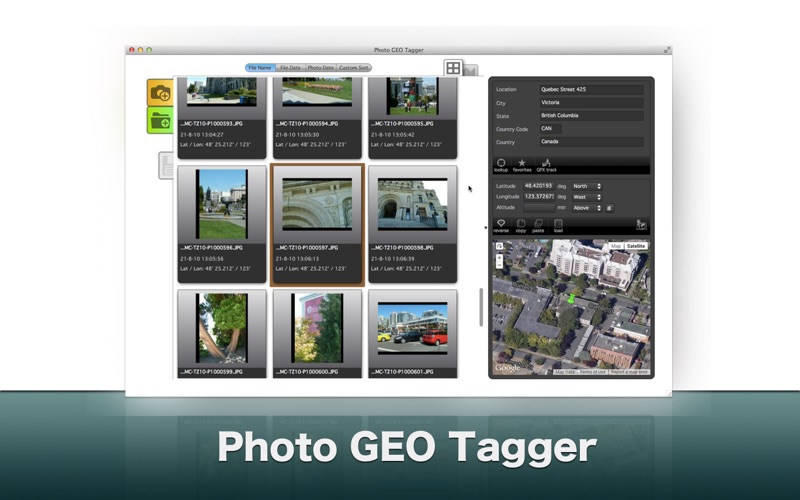Switch to grid thumbnail view

point(453,68)
